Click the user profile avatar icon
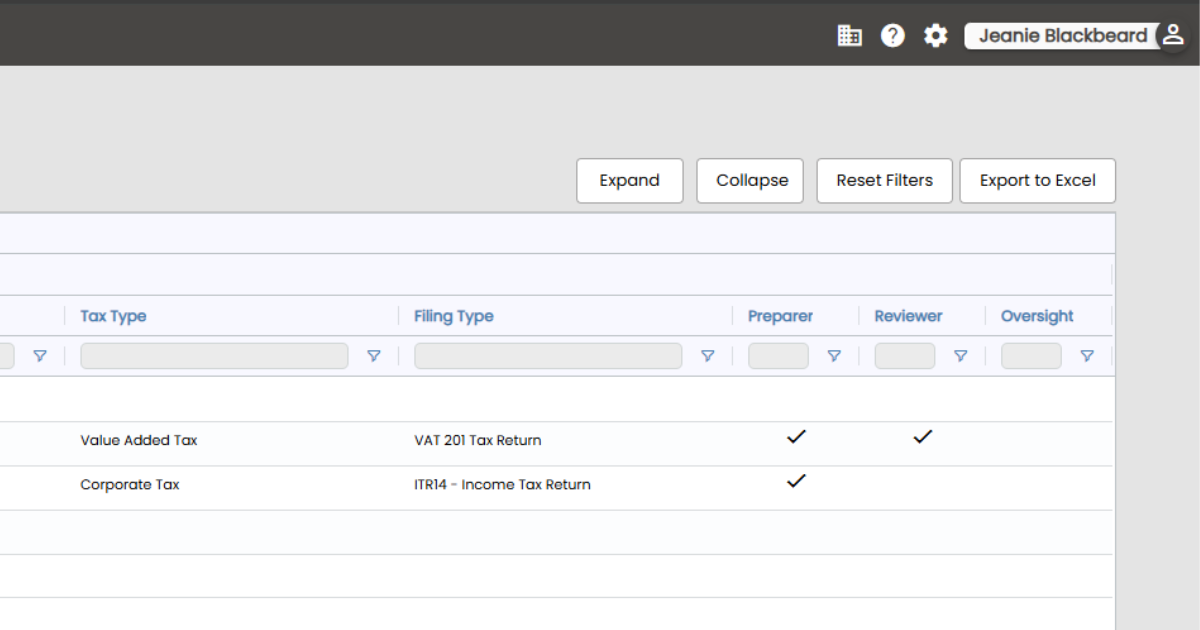The height and width of the screenshot is (630, 1200). pyautogui.click(x=1173, y=35)
